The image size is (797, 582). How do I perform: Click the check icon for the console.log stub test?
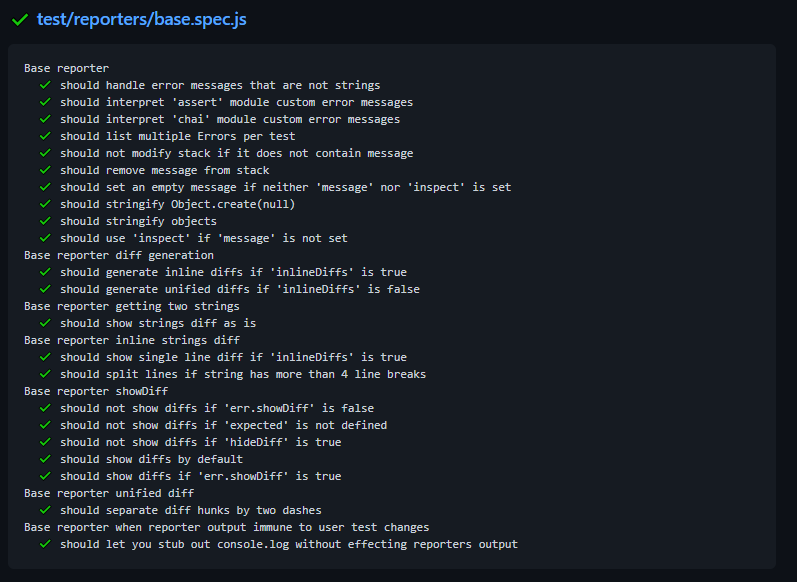(45, 544)
